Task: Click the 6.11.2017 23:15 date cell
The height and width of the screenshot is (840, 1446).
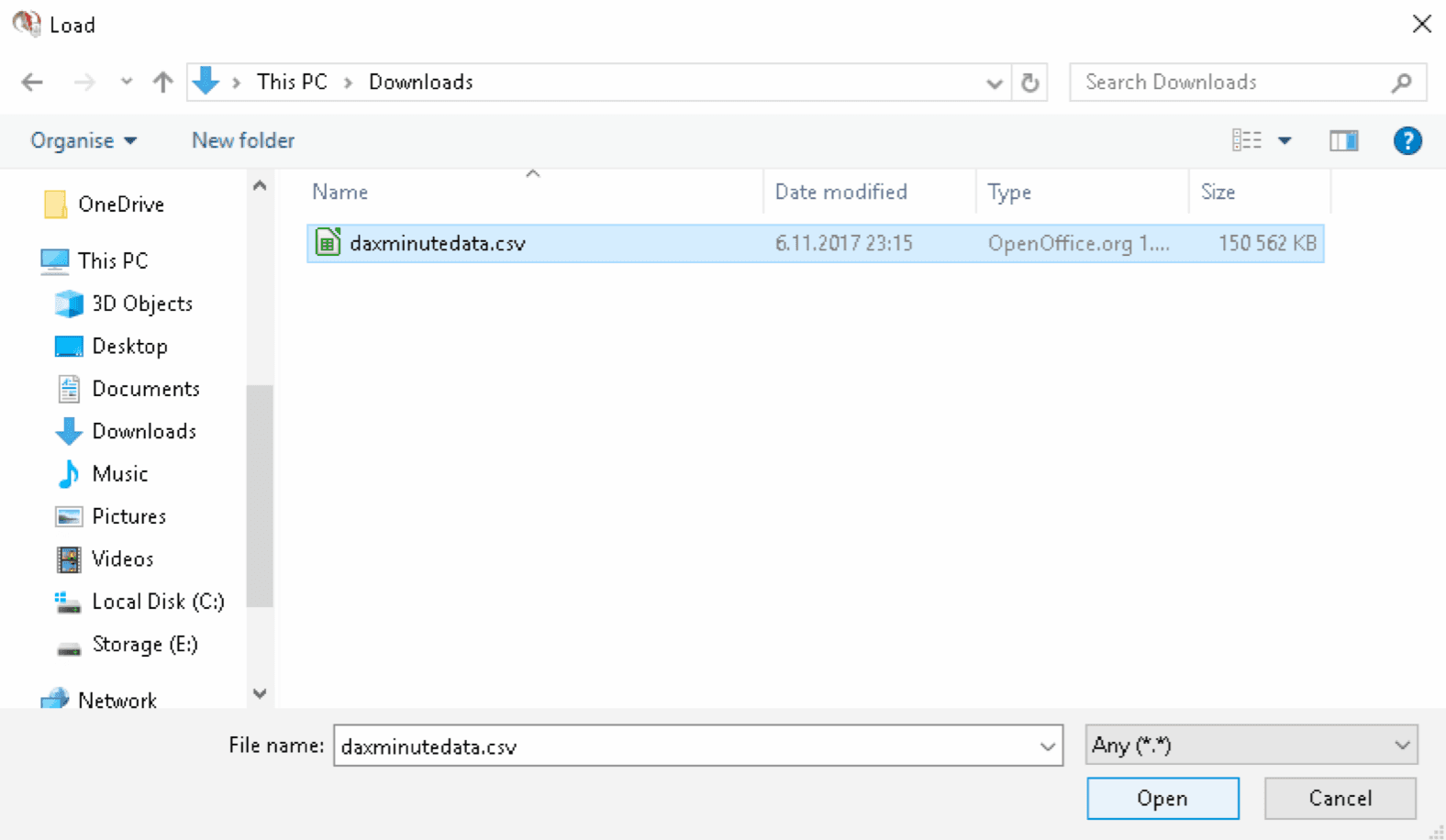Action: [x=844, y=243]
